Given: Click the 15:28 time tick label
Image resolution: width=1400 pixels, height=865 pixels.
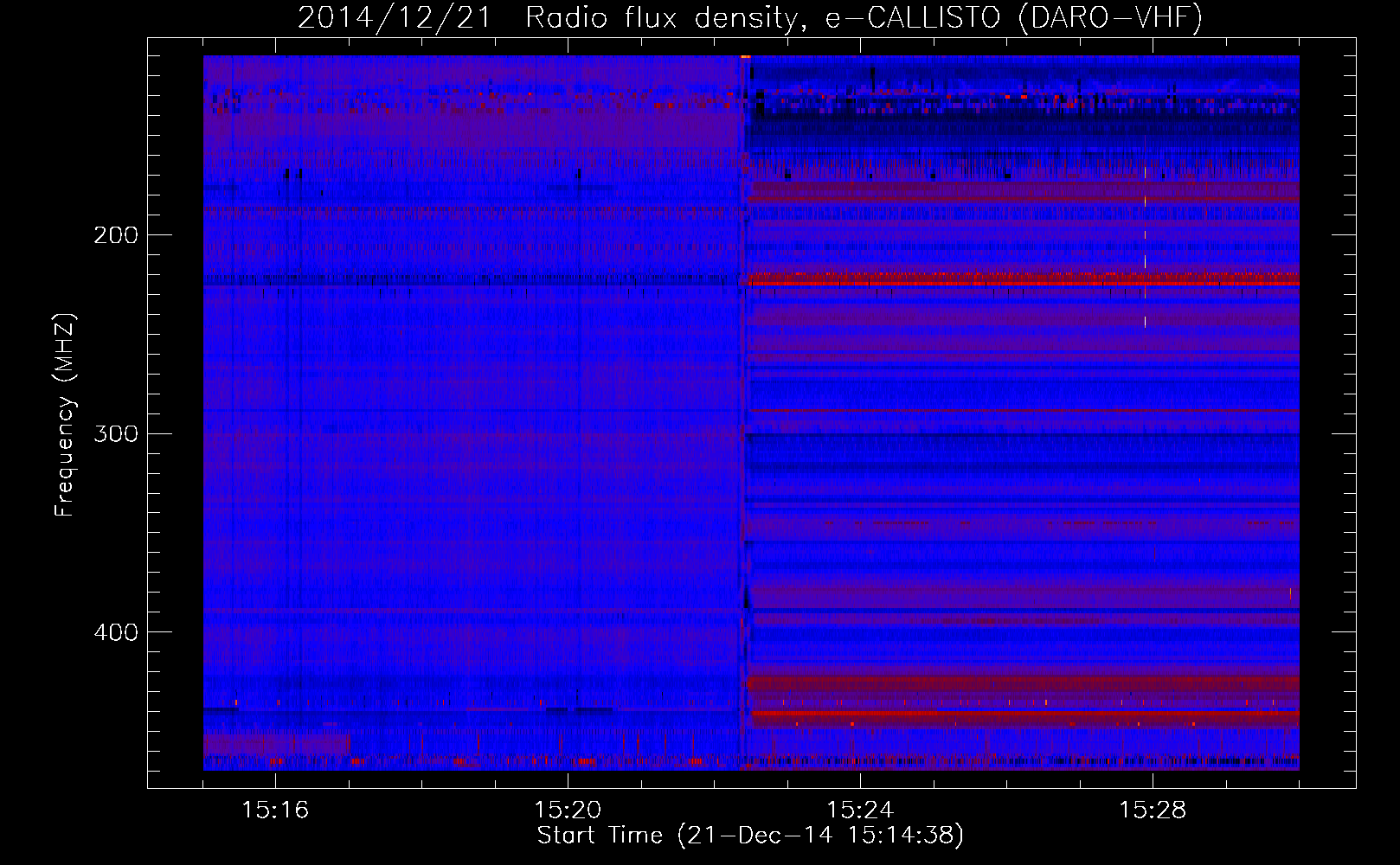Looking at the screenshot, I should [x=1153, y=810].
